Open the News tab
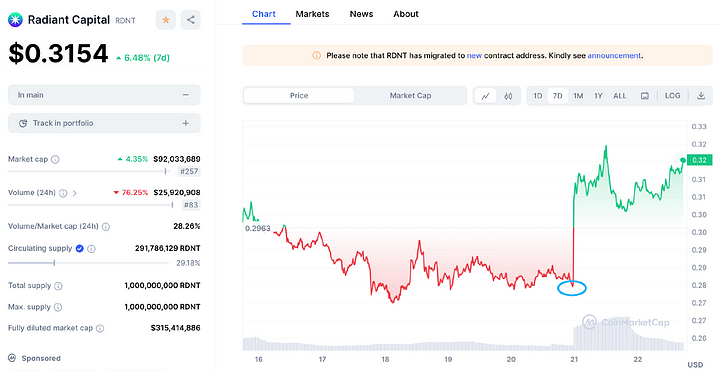This screenshot has width=720, height=371. pyautogui.click(x=361, y=14)
